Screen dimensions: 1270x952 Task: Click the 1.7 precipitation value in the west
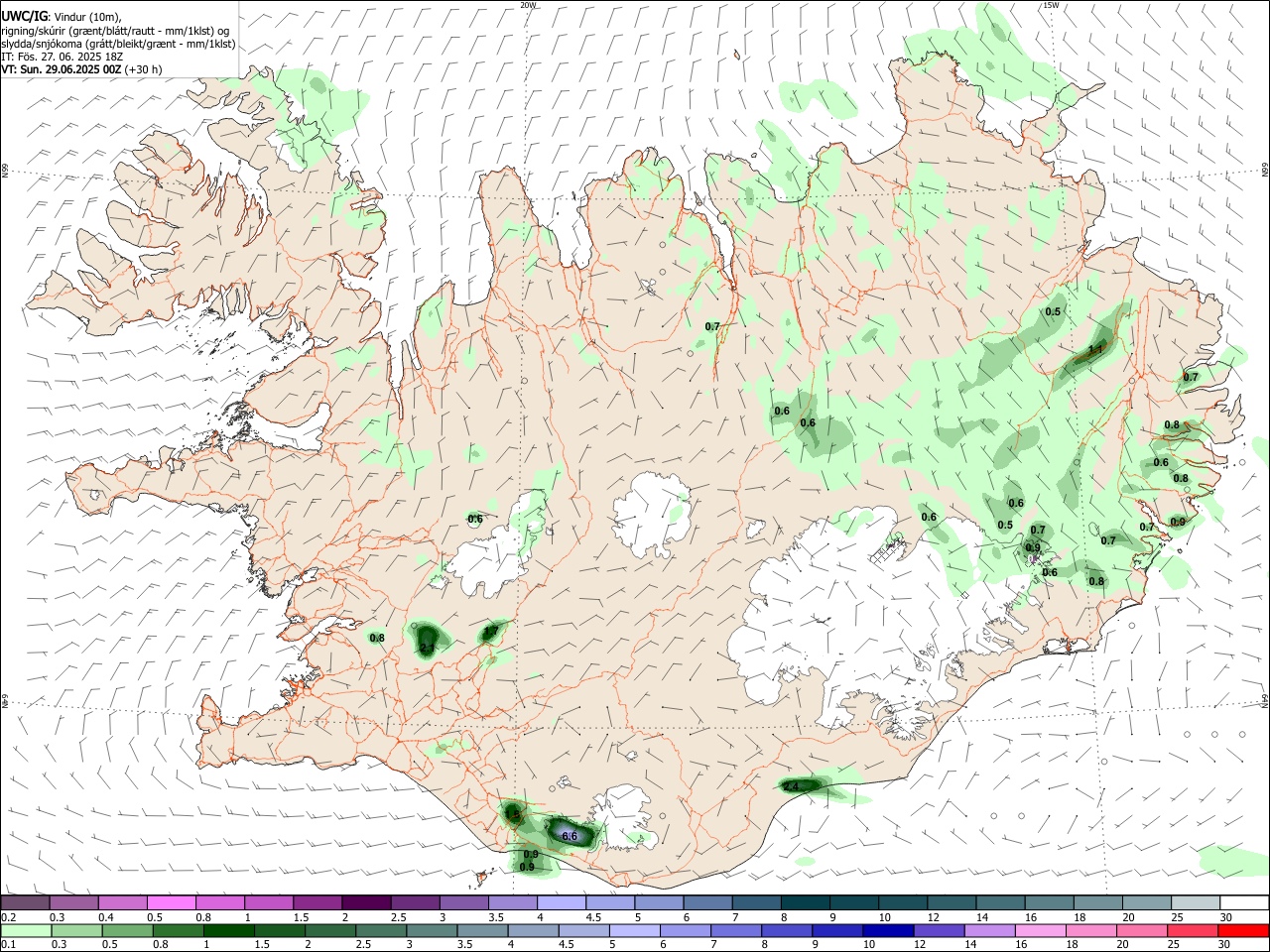point(491,632)
